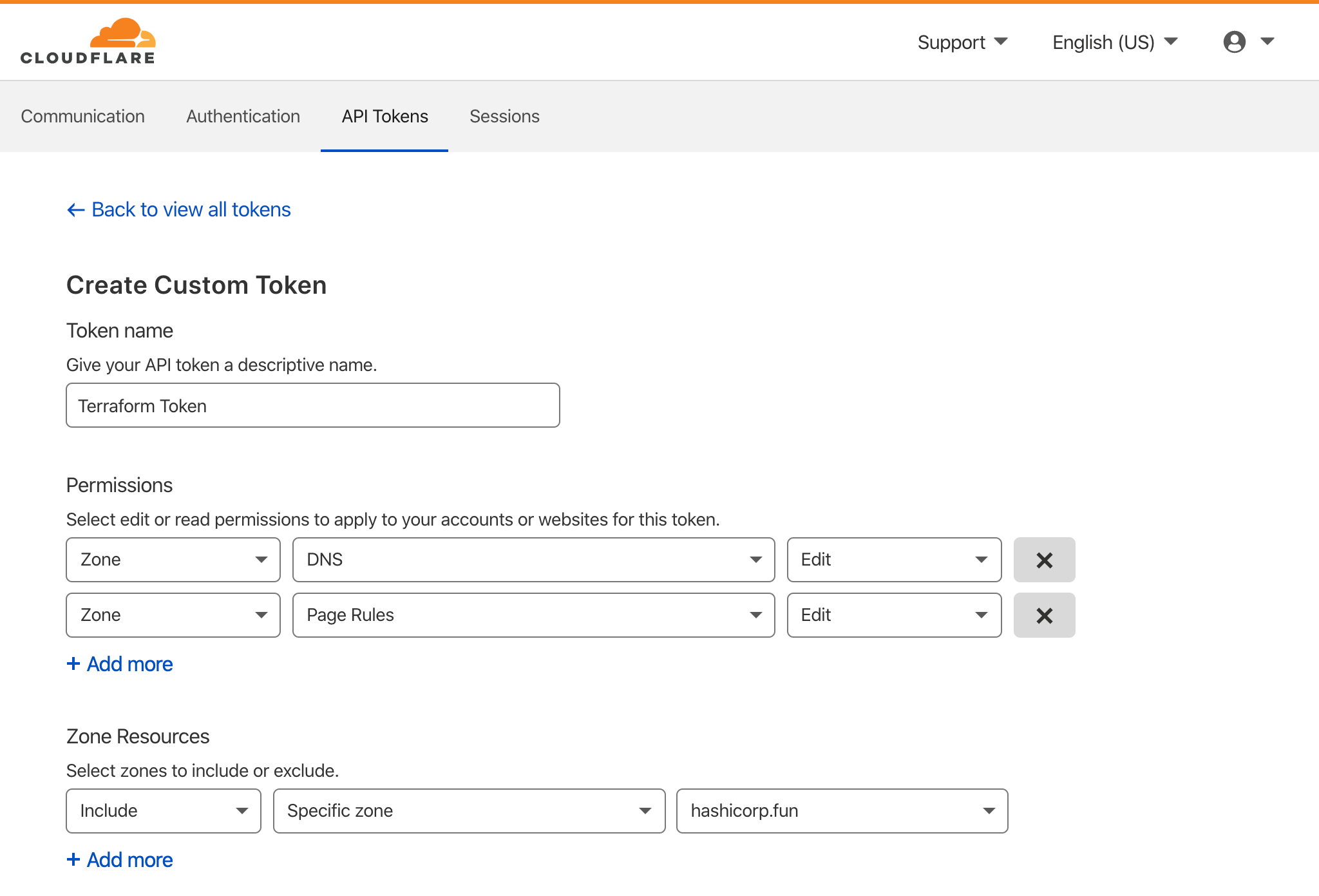Open the hashicorp.fun zone dropdown
The width and height of the screenshot is (1319, 896).
click(x=842, y=811)
